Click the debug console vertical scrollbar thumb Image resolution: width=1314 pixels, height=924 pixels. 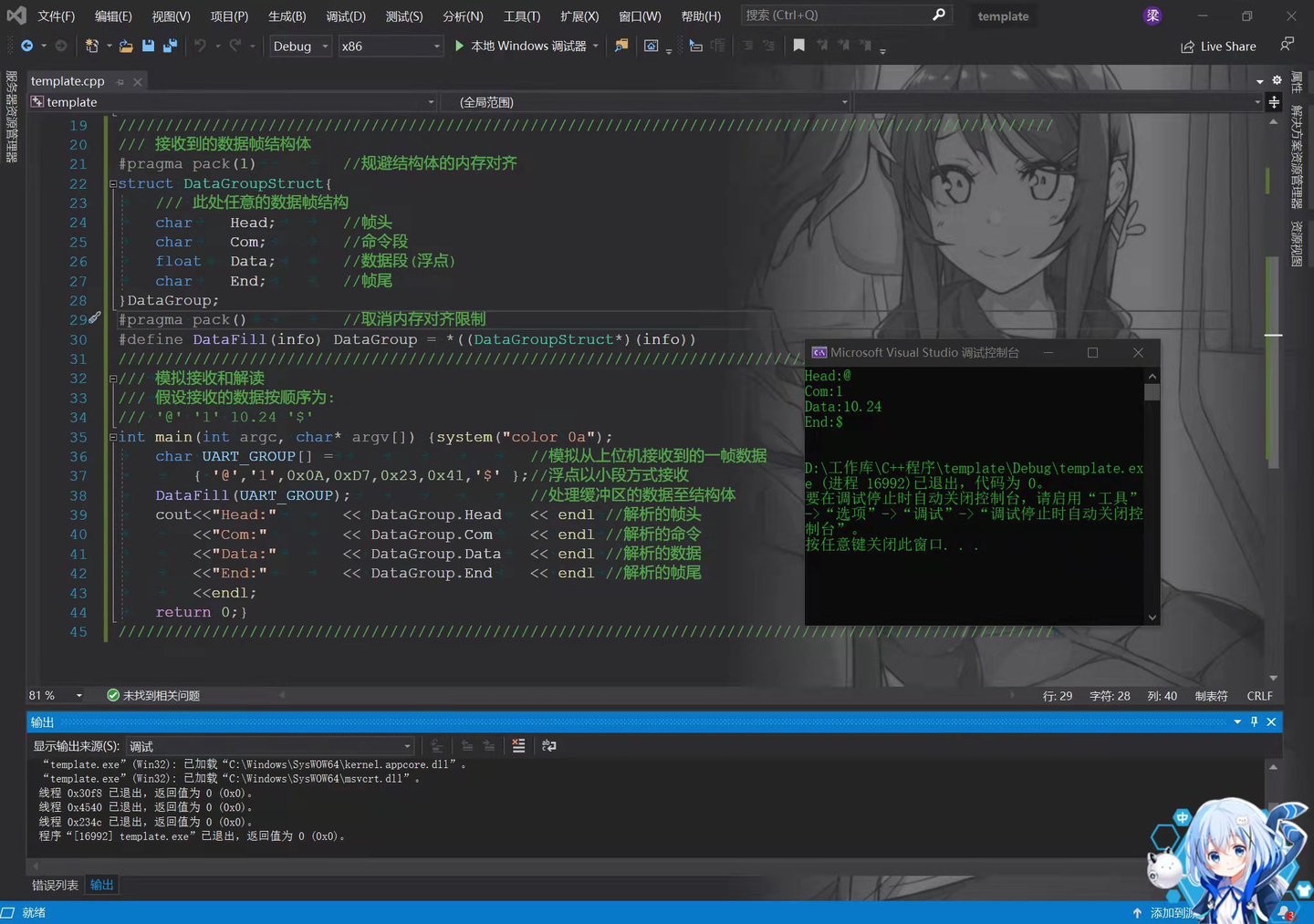coord(1152,392)
